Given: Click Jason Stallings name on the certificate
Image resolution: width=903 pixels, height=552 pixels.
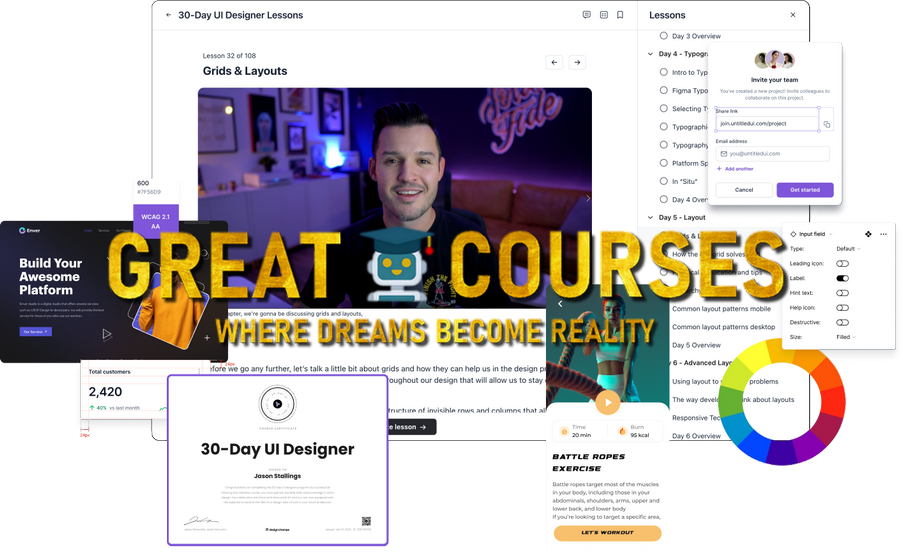Looking at the screenshot, I should [x=278, y=476].
